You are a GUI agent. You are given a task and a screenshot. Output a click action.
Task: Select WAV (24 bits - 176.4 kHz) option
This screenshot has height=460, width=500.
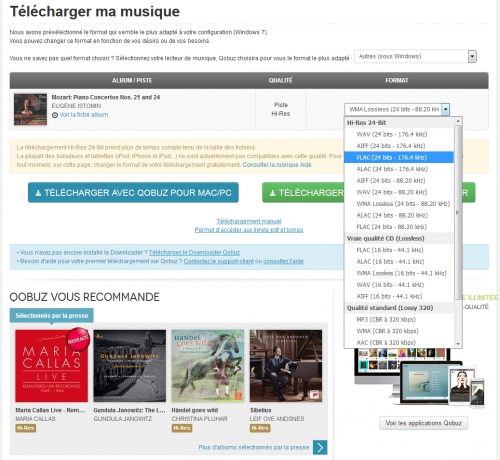(399, 134)
